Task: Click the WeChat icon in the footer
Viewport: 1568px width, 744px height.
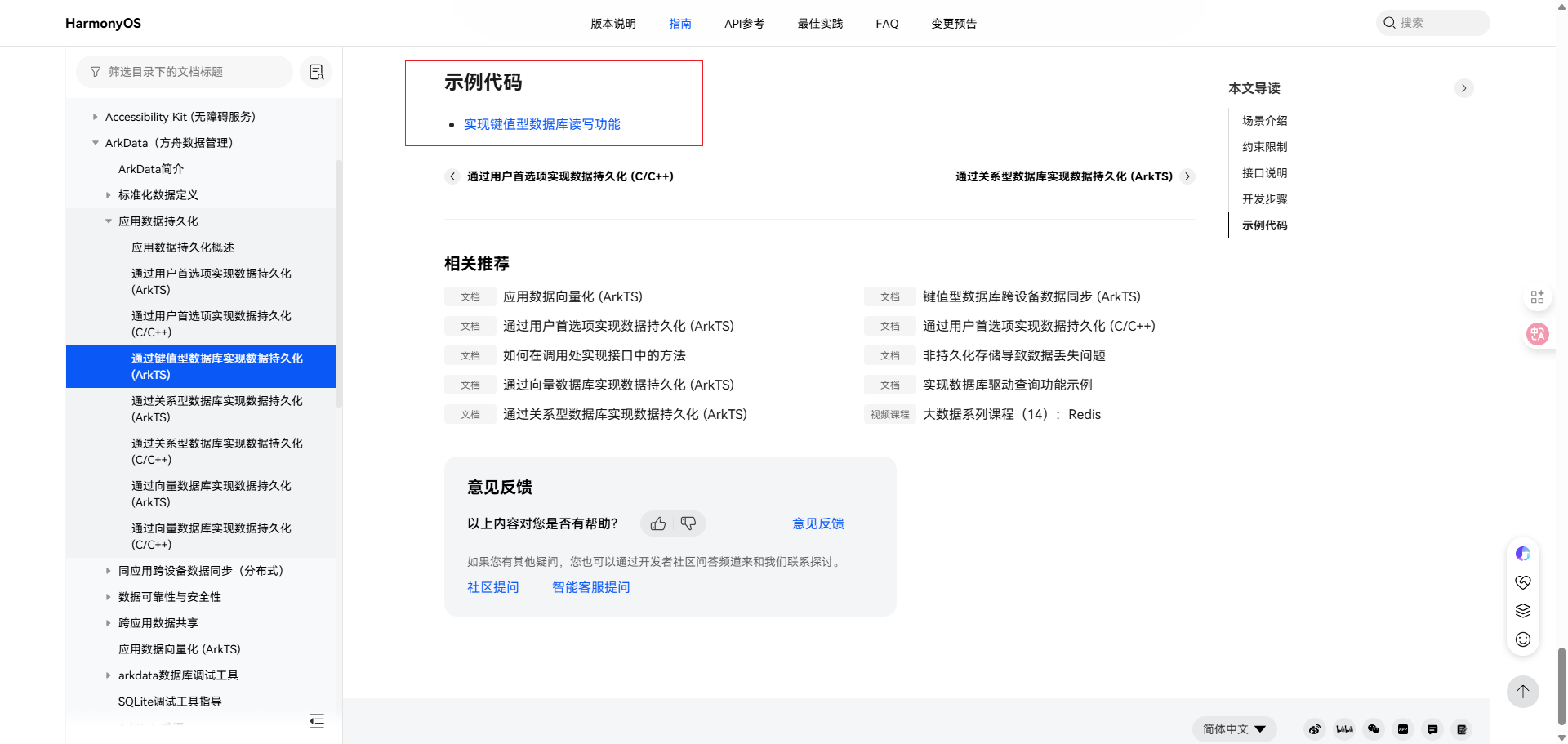Action: (x=1374, y=729)
